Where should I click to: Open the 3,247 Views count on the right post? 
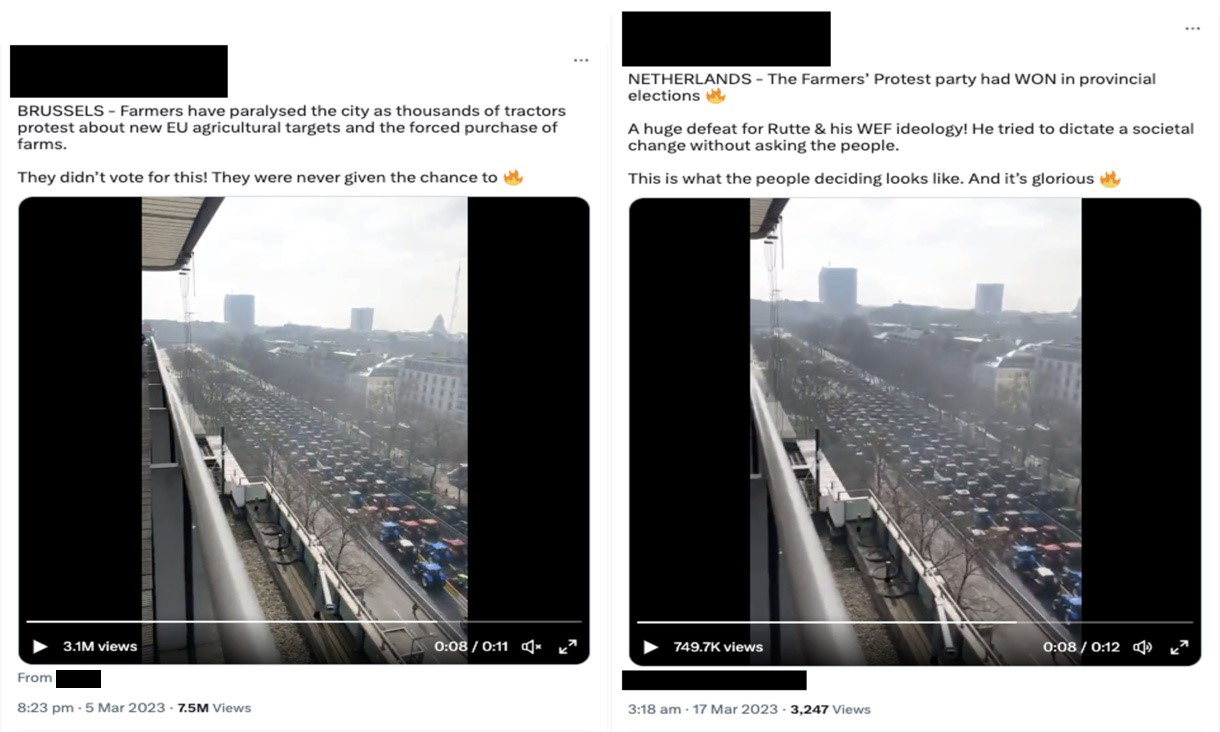[x=830, y=709]
